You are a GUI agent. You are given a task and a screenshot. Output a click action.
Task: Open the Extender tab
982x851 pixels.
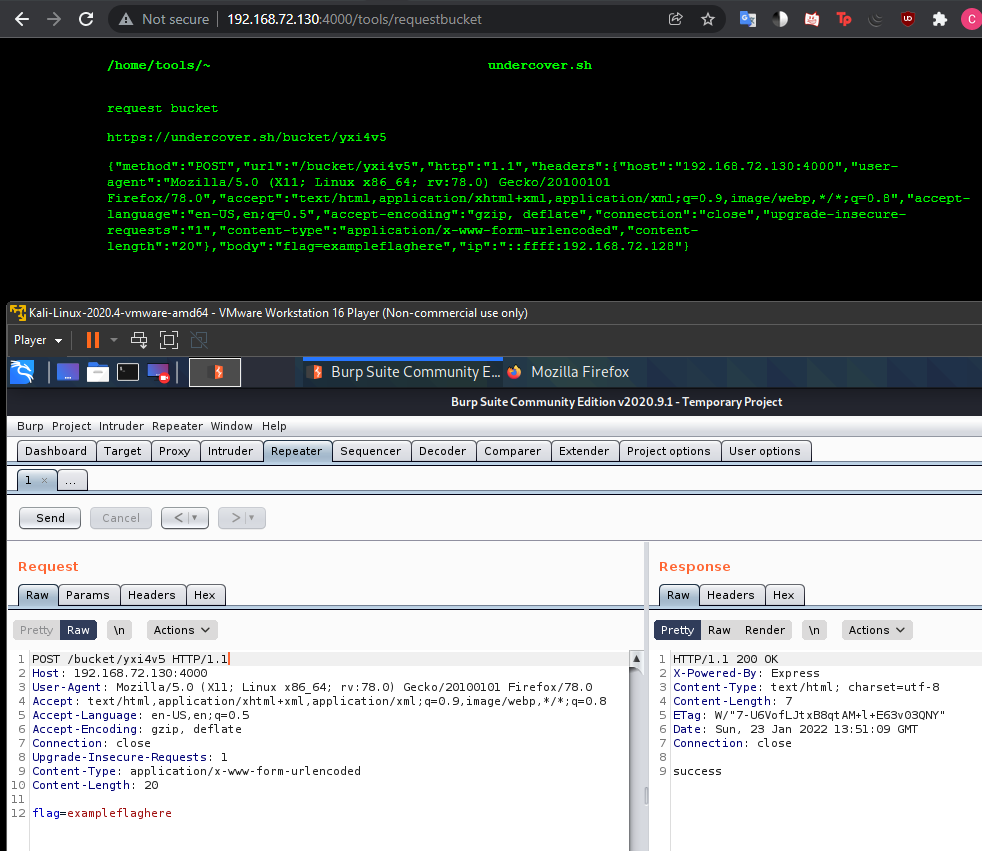coord(584,451)
